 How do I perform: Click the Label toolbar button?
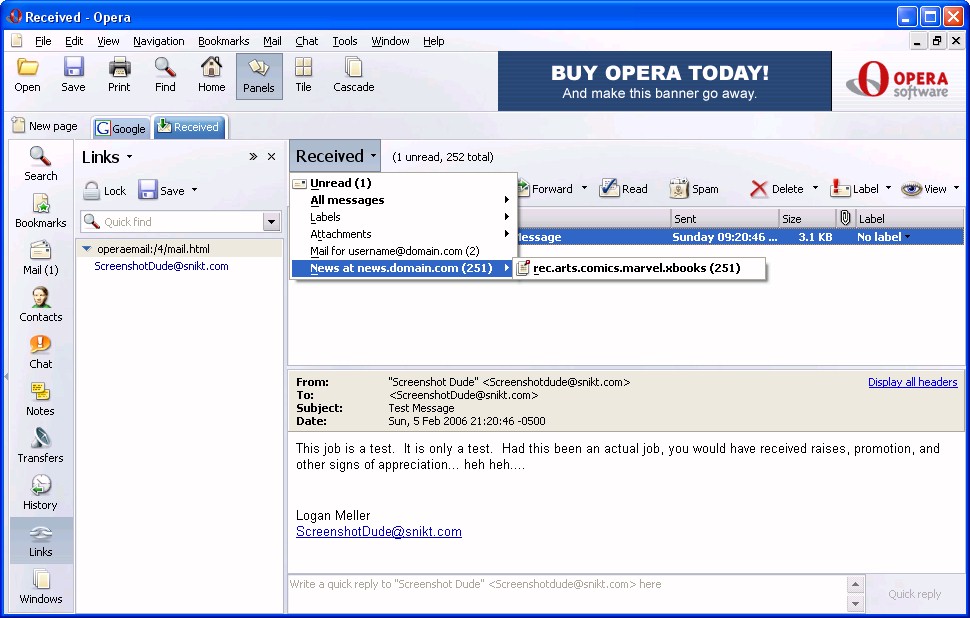(854, 189)
